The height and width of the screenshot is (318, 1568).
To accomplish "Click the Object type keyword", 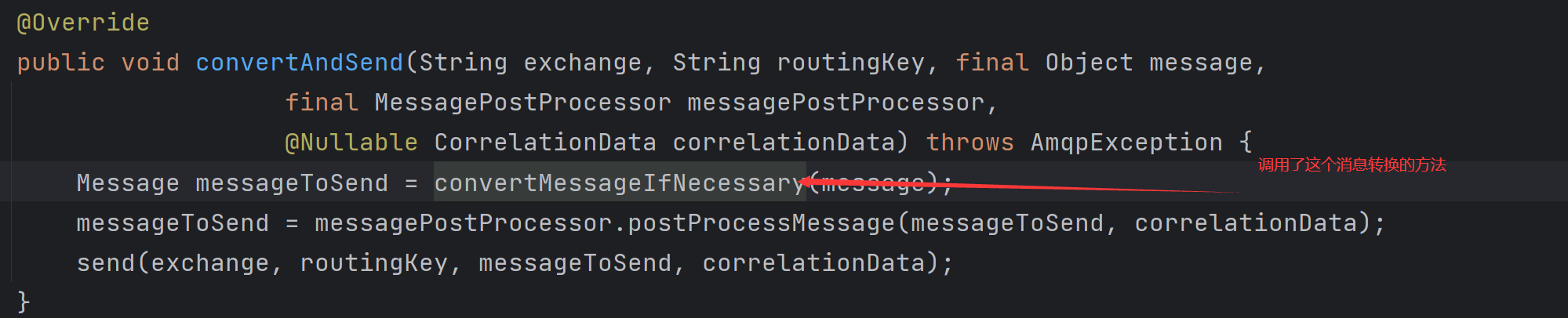I will click(x=1089, y=63).
